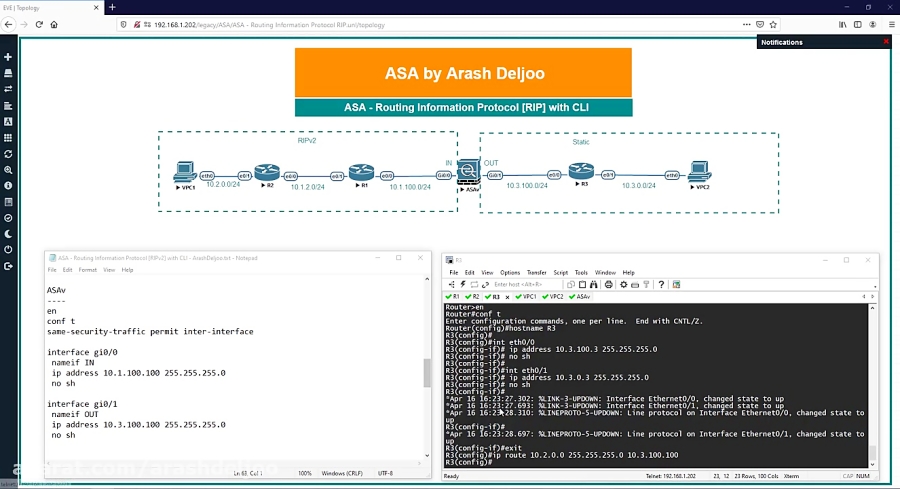Open Session Options gear icon in SecureCRT
This screenshot has width=900, height=489.
(x=623, y=285)
